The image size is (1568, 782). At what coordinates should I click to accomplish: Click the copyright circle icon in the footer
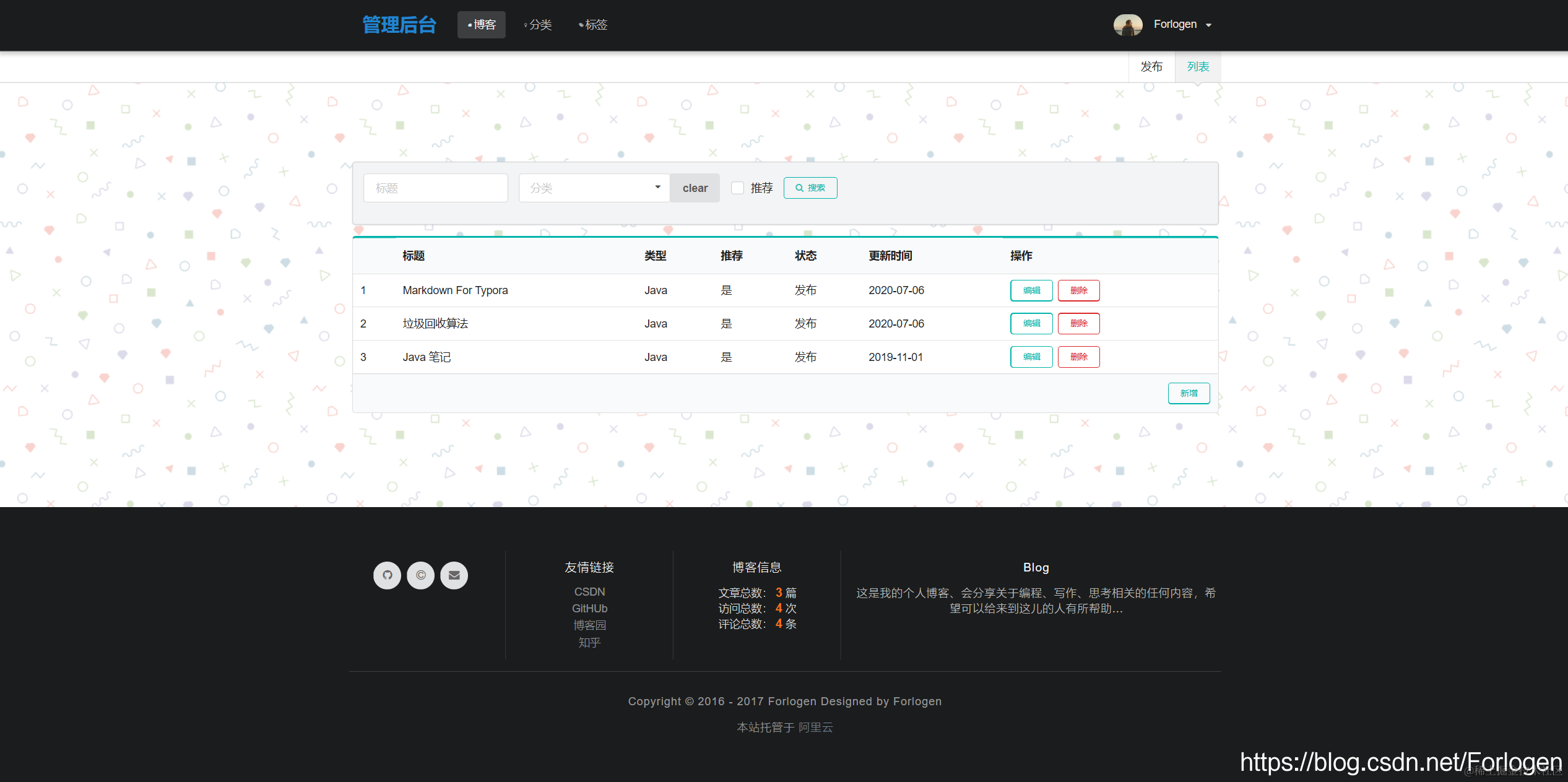(420, 575)
